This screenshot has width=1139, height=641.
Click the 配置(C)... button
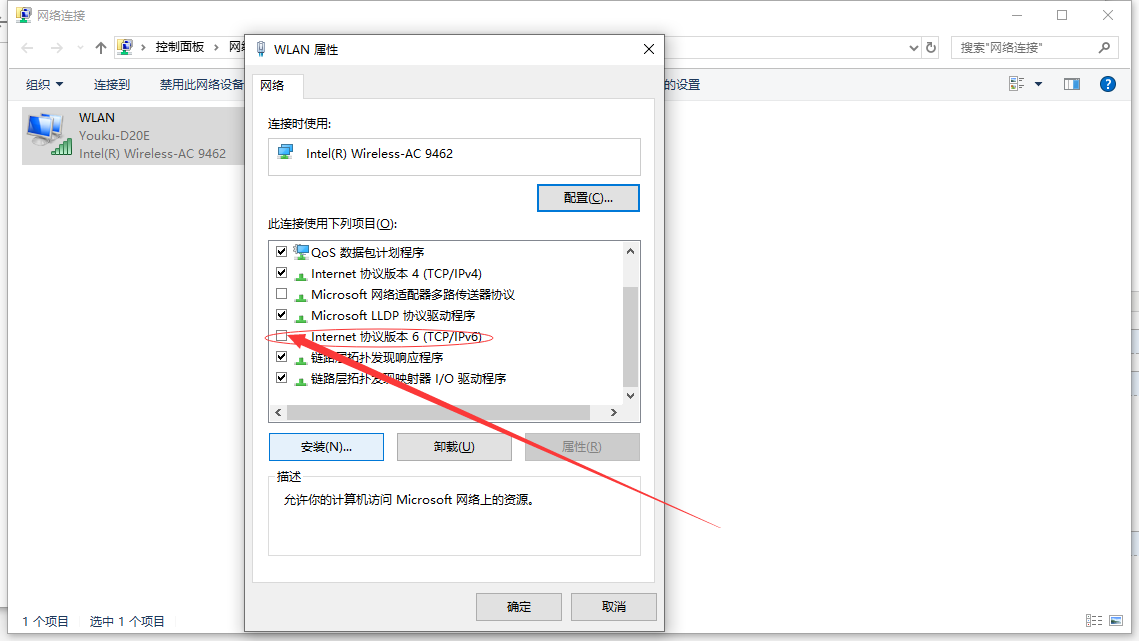[x=588, y=198]
